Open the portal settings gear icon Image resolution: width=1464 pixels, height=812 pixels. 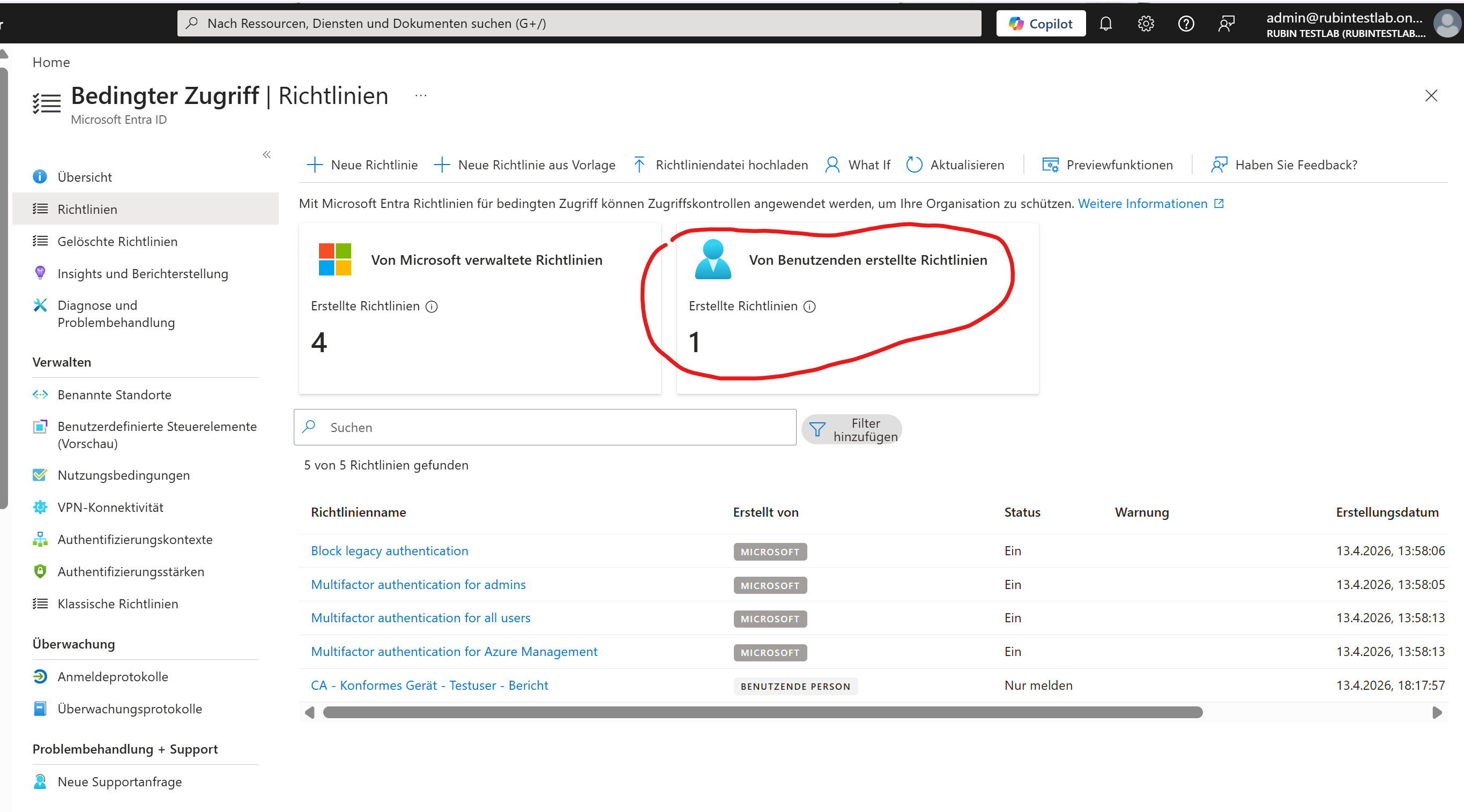pyautogui.click(x=1146, y=23)
